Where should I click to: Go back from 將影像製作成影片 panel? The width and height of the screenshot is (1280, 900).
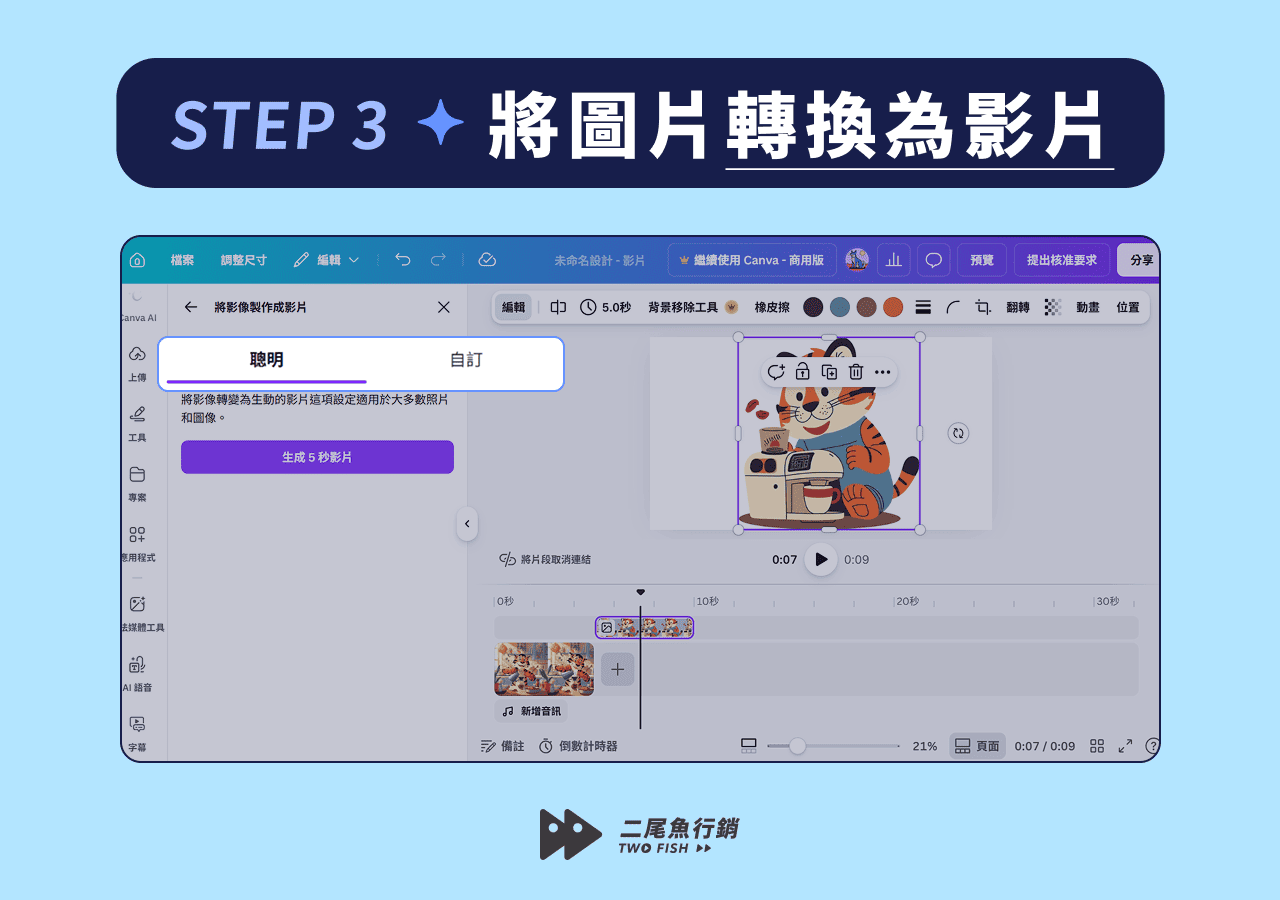tap(191, 307)
